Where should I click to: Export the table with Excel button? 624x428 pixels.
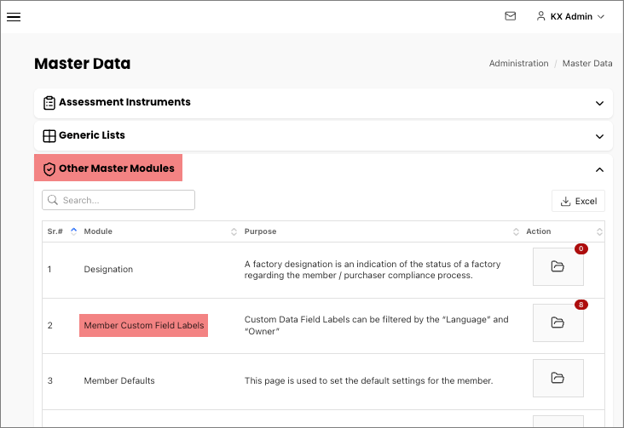pyautogui.click(x=578, y=201)
